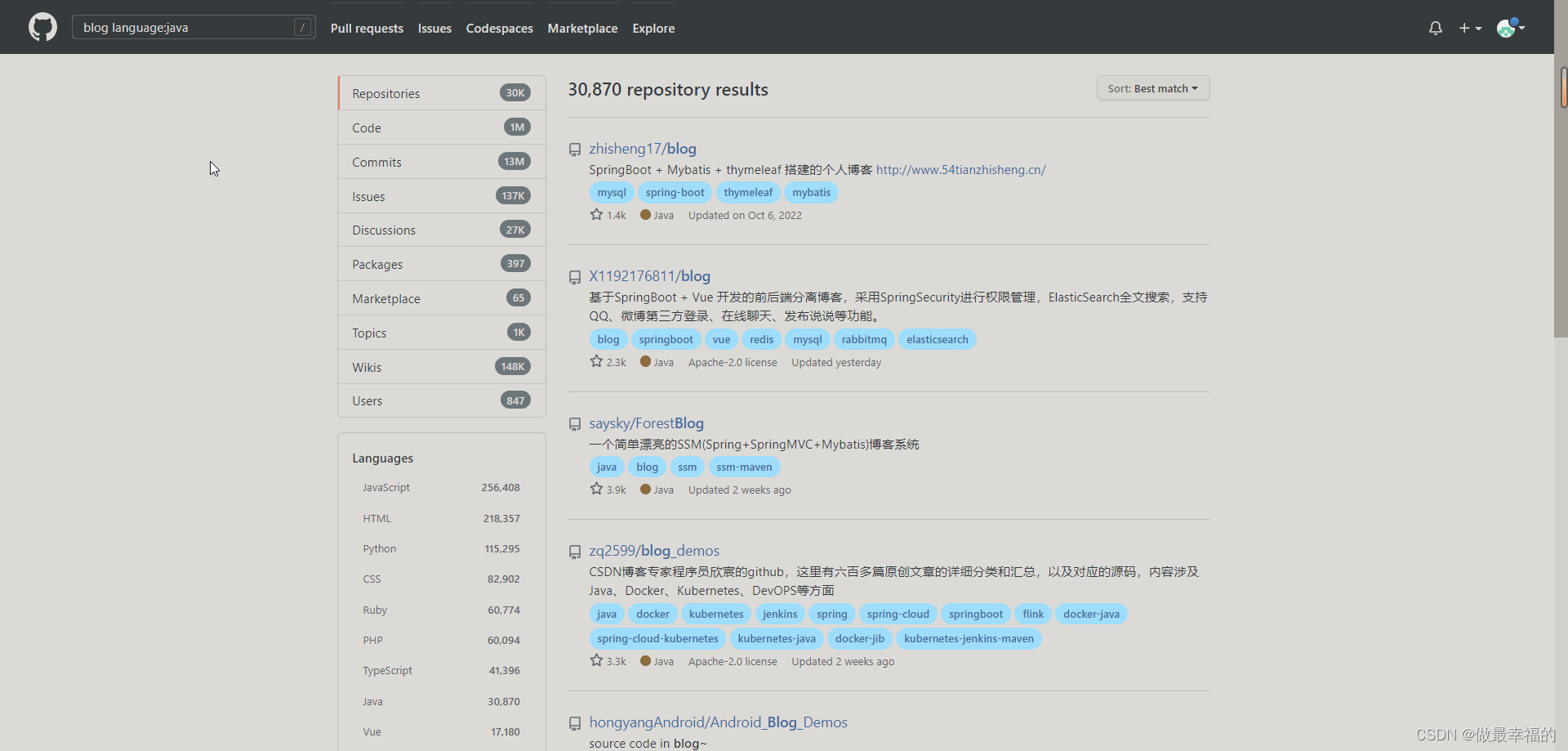Click the slash shortcut icon in search box
The image size is (1568, 751).
302,27
